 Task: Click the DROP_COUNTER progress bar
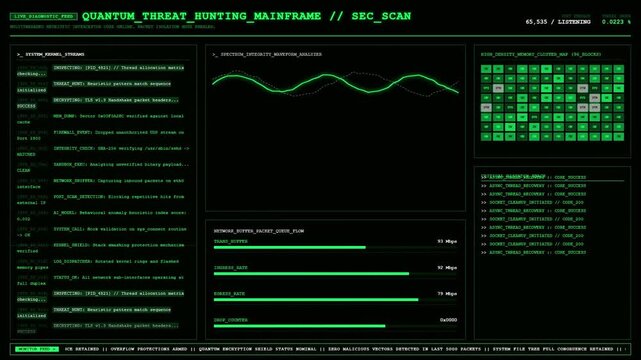click(x=335, y=326)
